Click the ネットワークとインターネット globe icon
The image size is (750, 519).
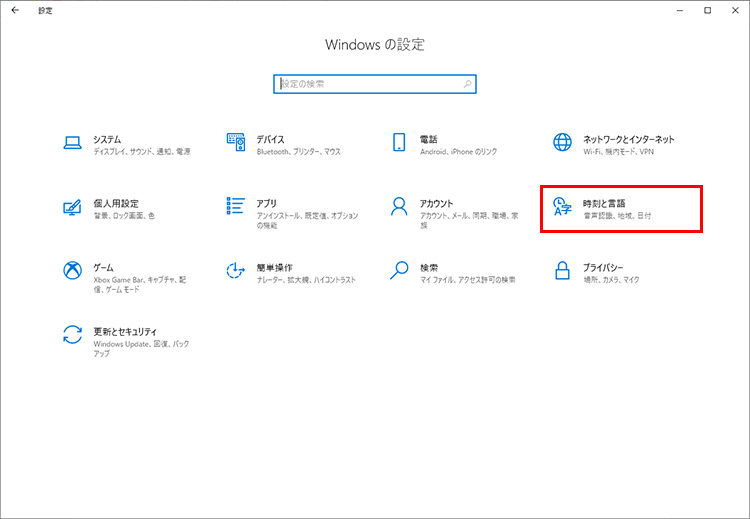563,143
